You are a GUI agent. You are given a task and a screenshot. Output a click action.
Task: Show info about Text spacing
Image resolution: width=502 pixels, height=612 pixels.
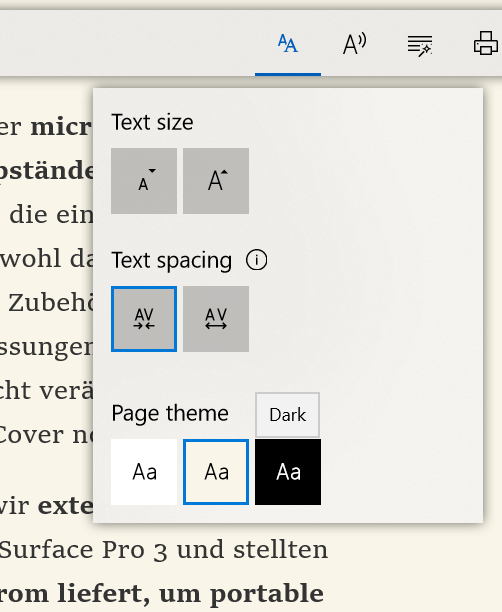pos(256,260)
